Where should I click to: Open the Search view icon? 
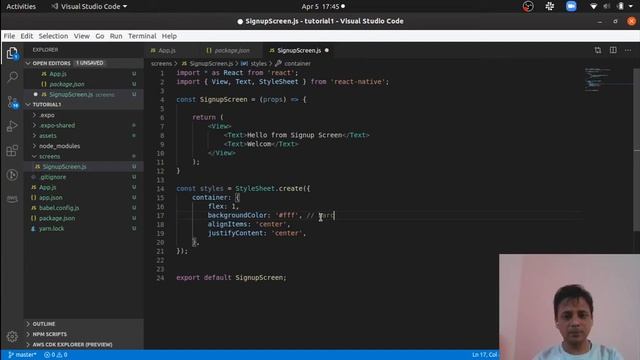click(12, 77)
